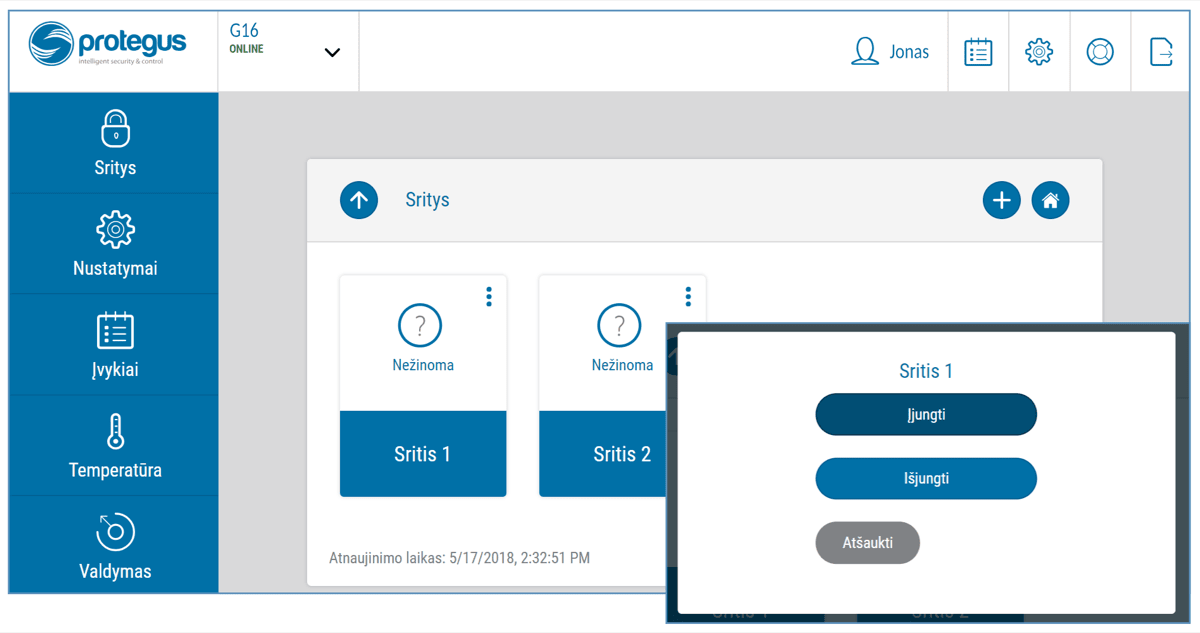Click the calendar events icon in top bar
The height and width of the screenshot is (633, 1200).
(978, 52)
